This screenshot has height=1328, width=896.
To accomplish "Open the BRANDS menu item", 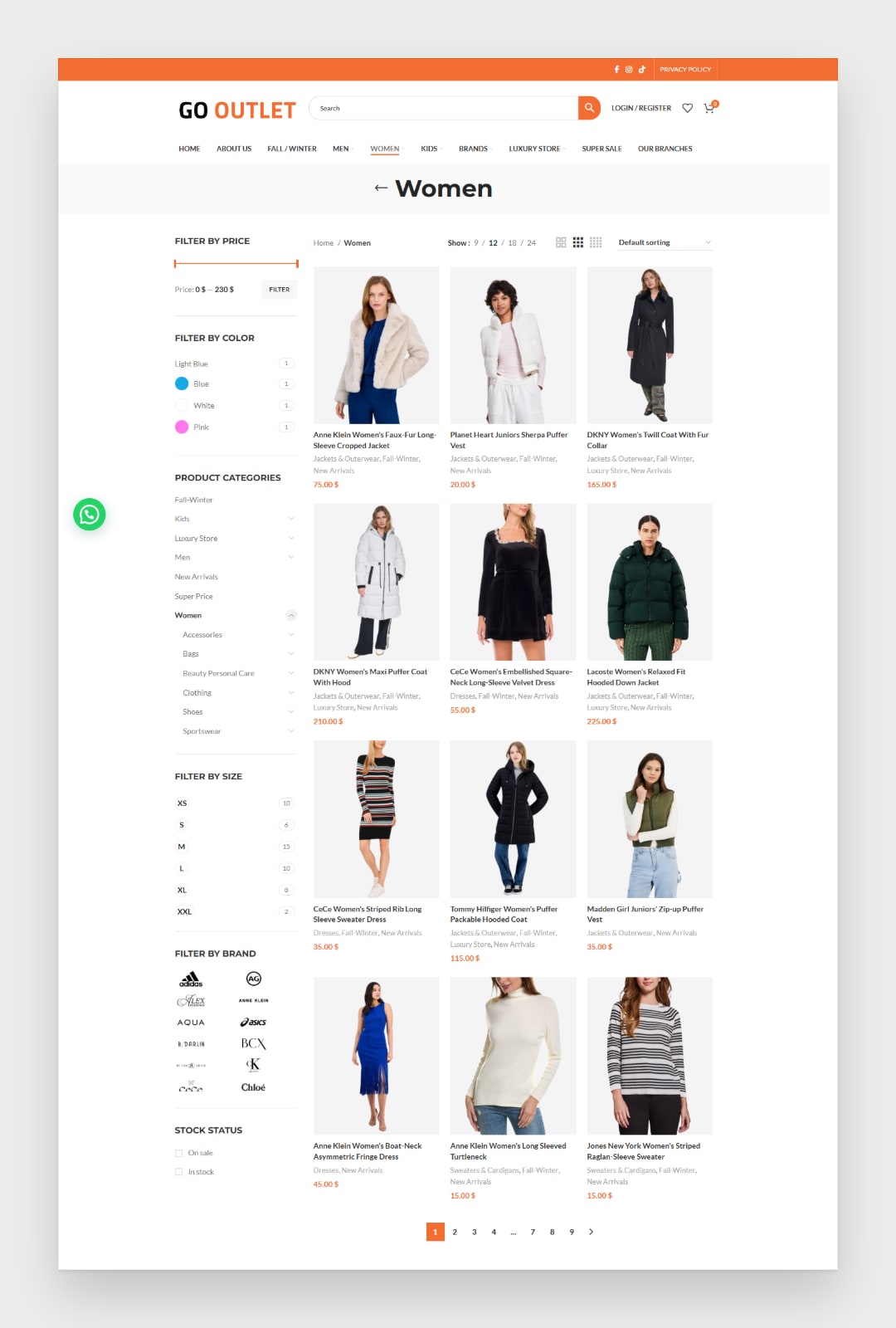I will [x=474, y=149].
